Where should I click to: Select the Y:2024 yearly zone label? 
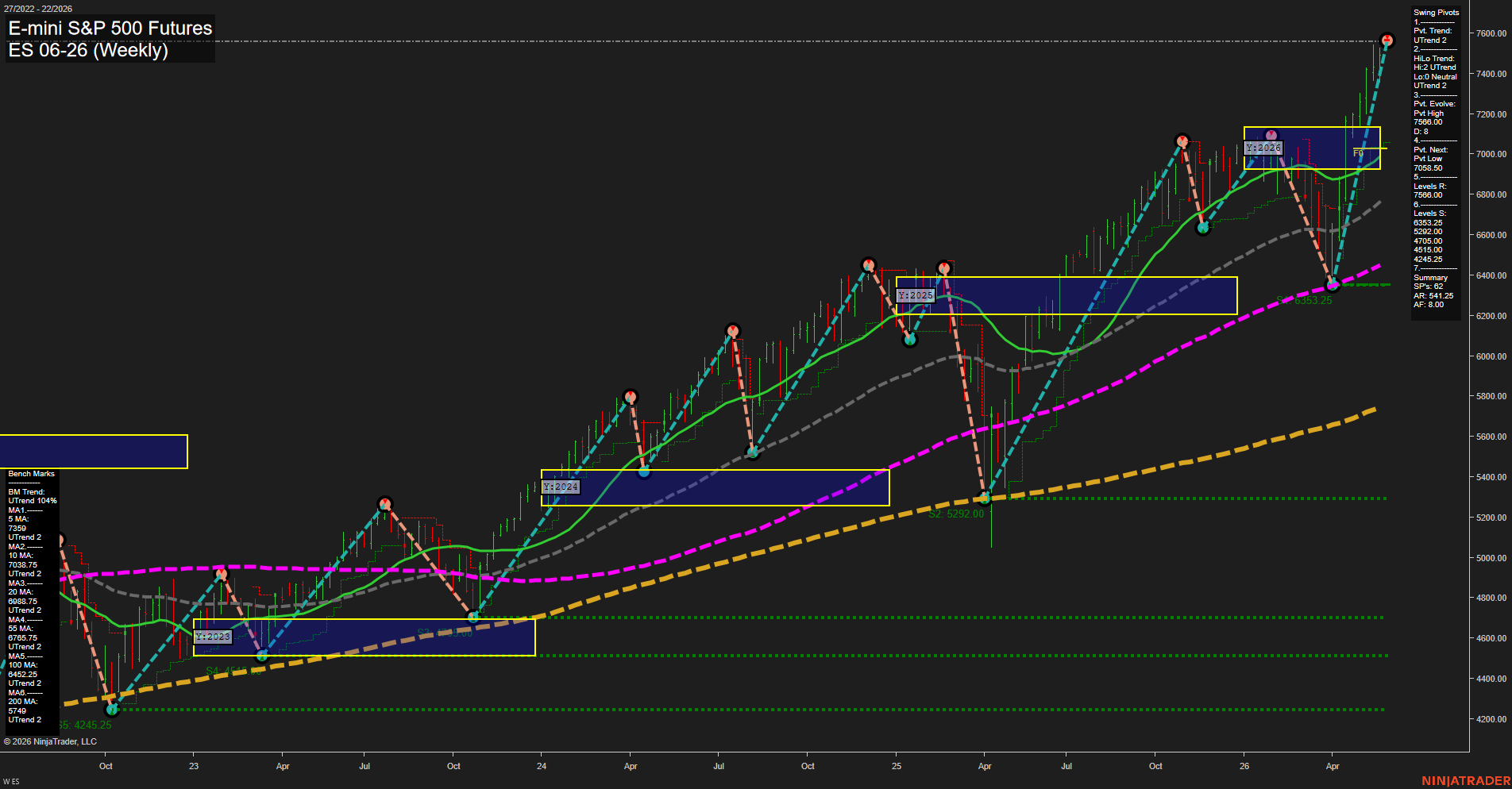pyautogui.click(x=561, y=487)
